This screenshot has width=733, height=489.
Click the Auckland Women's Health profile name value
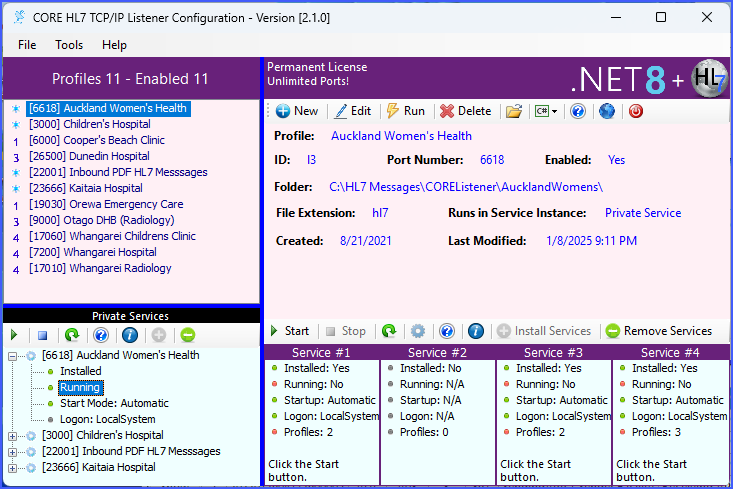tap(401, 136)
